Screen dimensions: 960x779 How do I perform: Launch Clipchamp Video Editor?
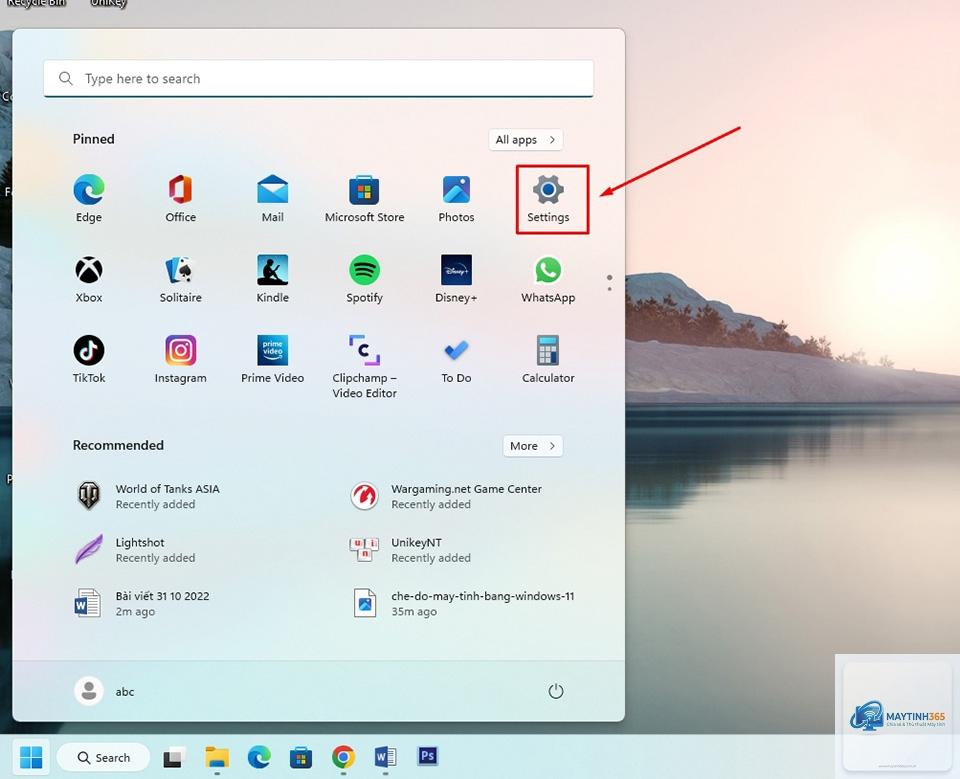(x=364, y=366)
